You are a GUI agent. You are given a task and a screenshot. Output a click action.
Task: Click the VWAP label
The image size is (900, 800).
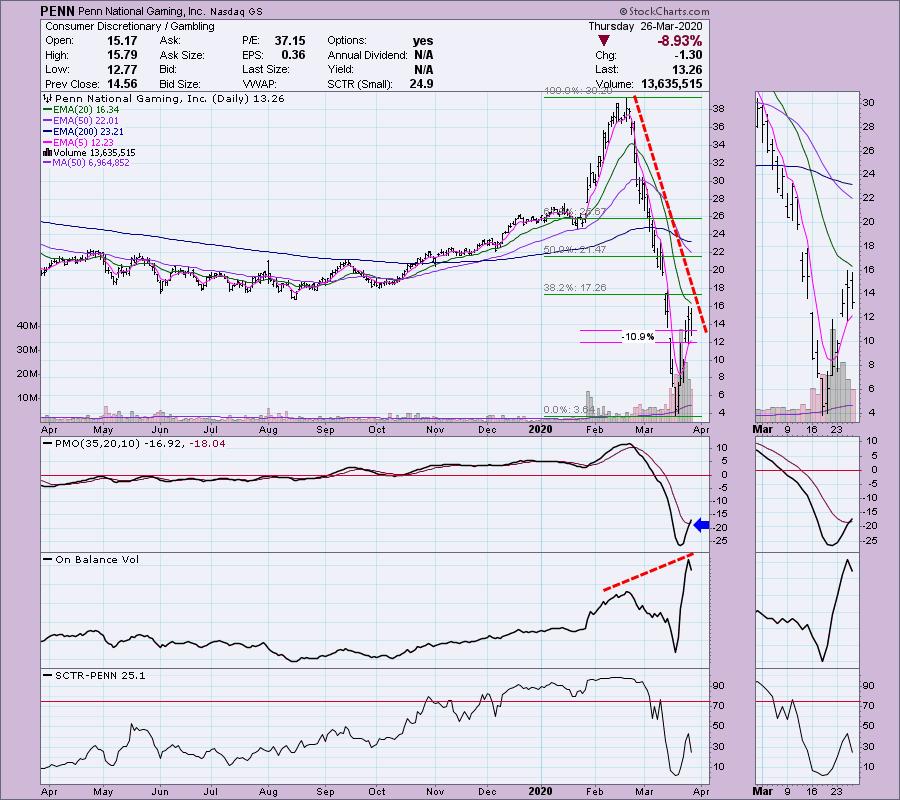(x=259, y=84)
